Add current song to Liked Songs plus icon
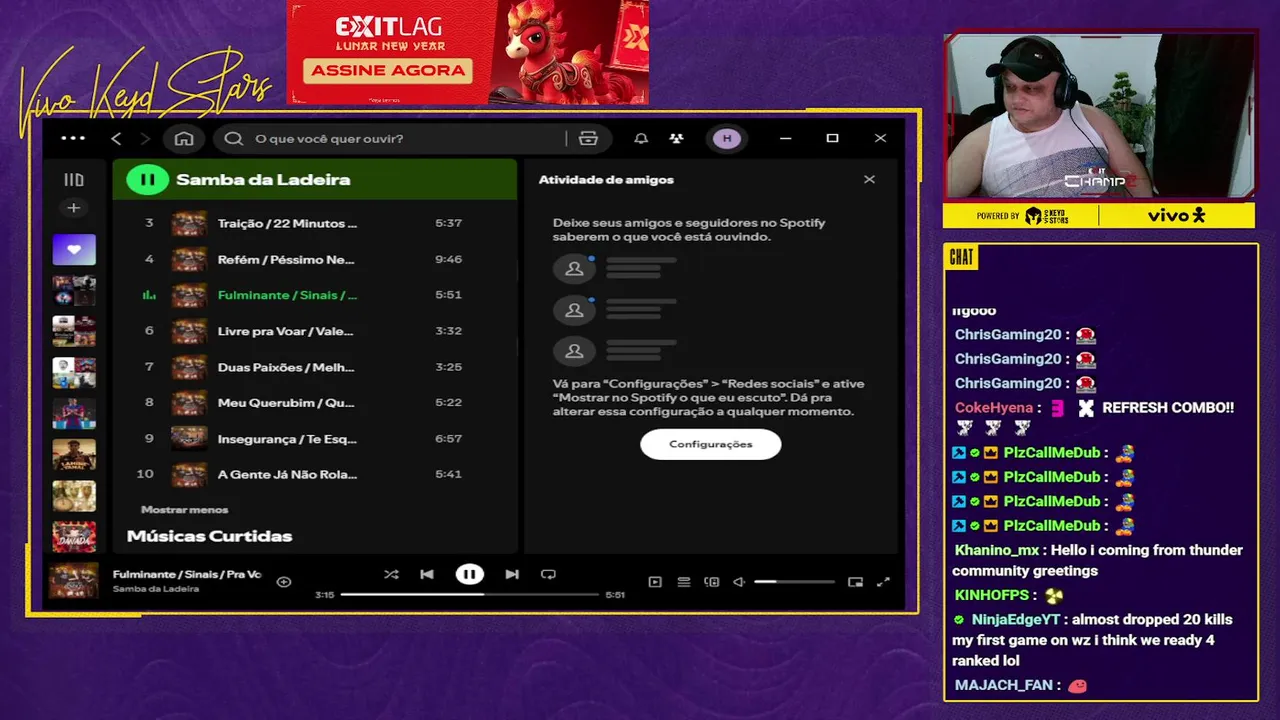Image resolution: width=1280 pixels, height=720 pixels. 284,582
